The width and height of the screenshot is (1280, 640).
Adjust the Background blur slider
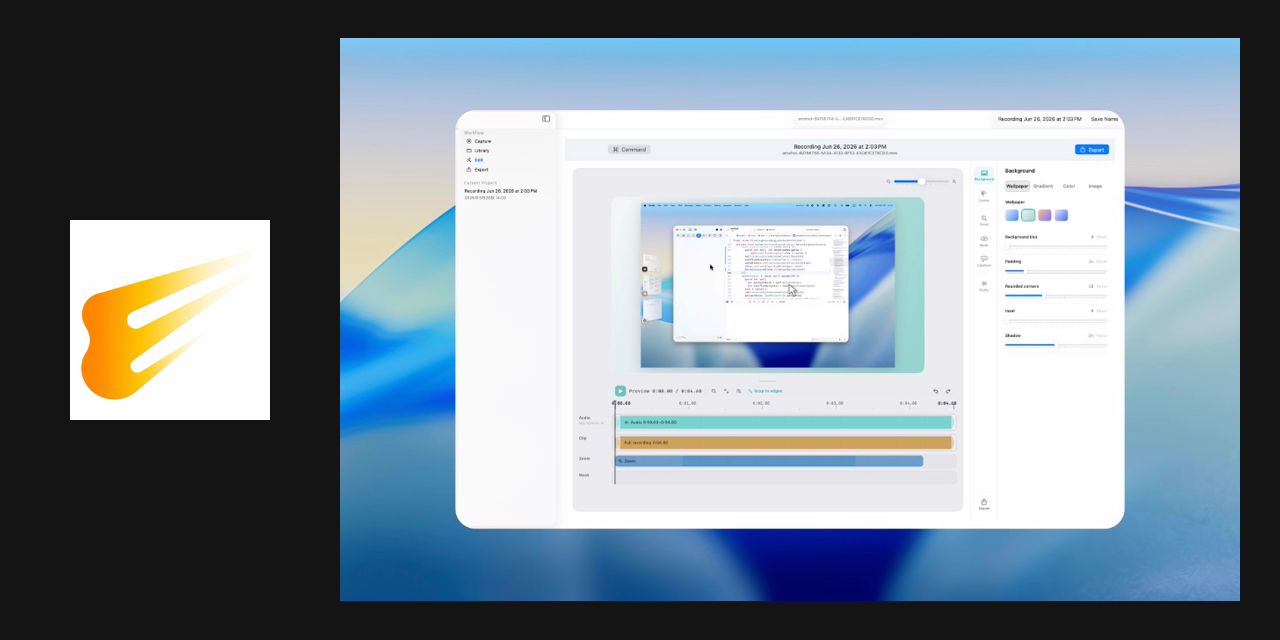click(1056, 246)
